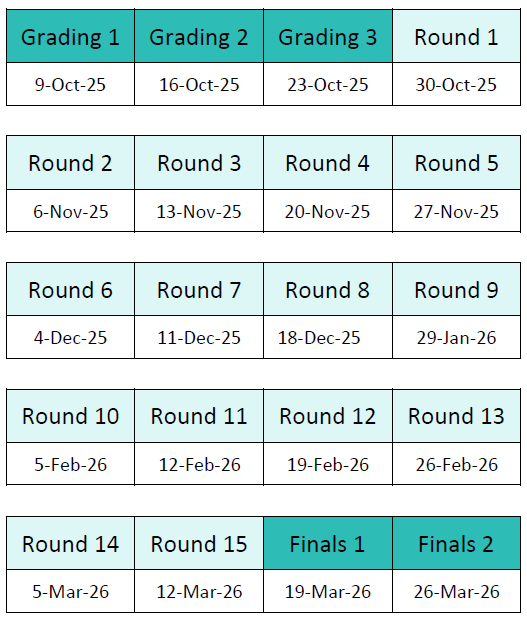Select the 19-Feb-26 date cell
This screenshot has width=527, height=620.
[x=328, y=464]
